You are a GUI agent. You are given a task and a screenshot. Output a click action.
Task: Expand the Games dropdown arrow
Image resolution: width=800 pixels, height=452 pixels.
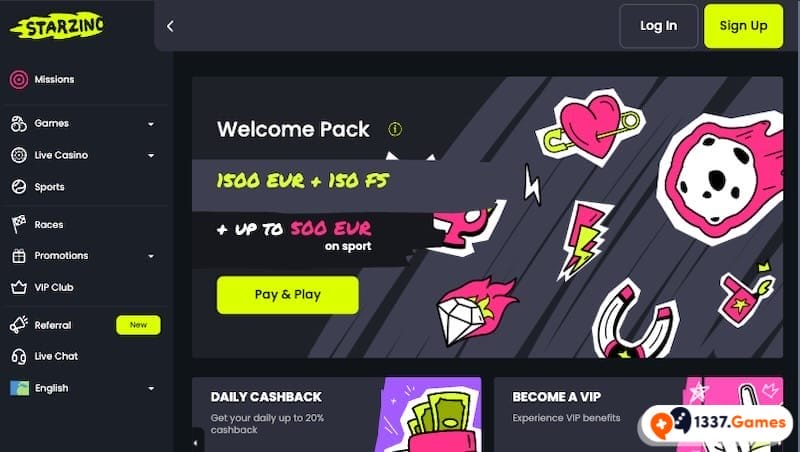(x=151, y=124)
